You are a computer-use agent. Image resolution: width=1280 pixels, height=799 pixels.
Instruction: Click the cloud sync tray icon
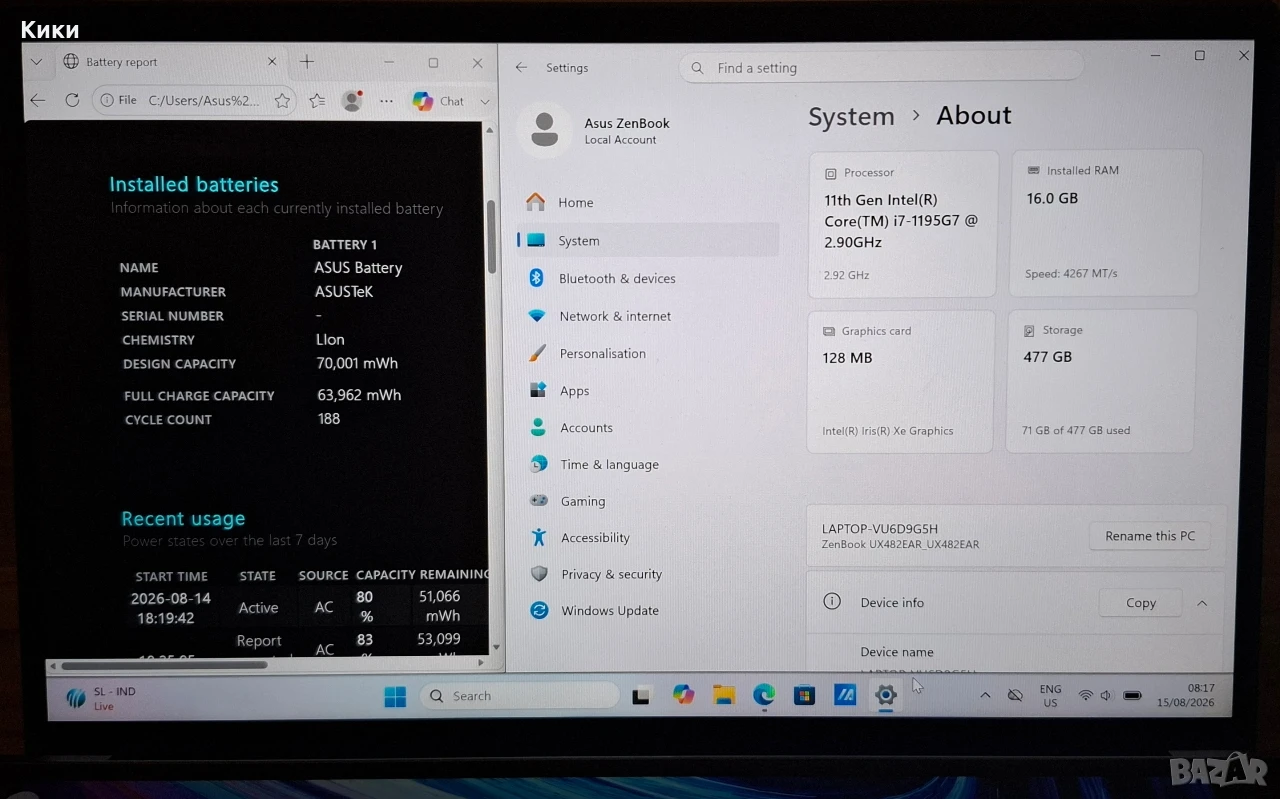point(1015,695)
